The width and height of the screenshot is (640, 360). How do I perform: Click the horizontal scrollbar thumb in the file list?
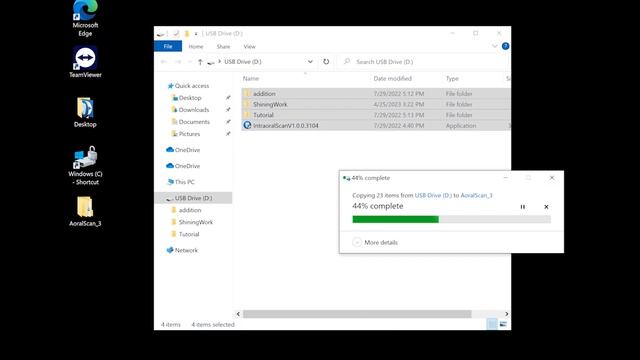pyautogui.click(x=357, y=314)
